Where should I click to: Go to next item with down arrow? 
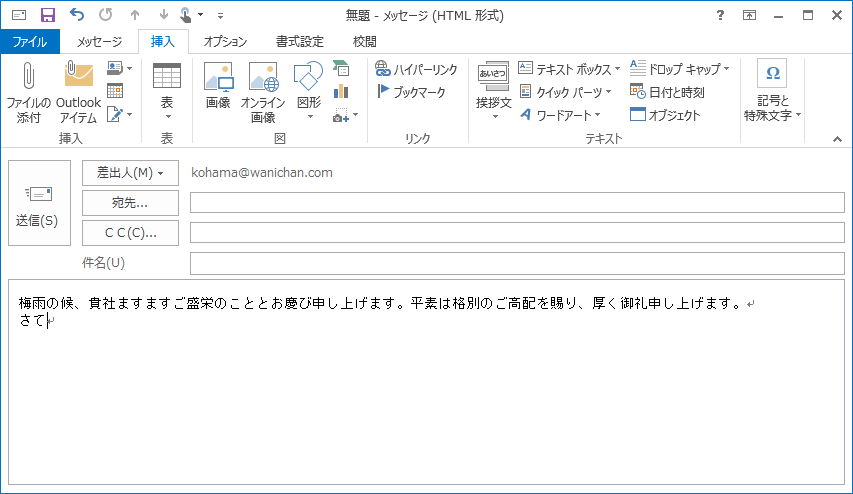click(x=163, y=15)
